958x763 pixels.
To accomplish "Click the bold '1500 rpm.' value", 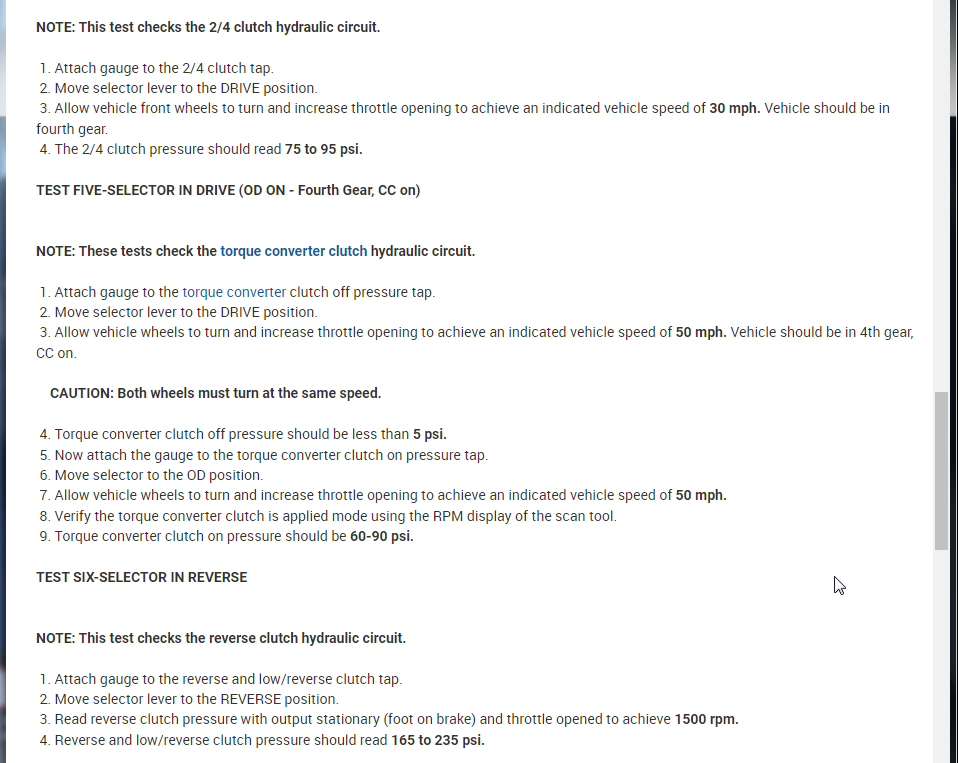I will 706,719.
